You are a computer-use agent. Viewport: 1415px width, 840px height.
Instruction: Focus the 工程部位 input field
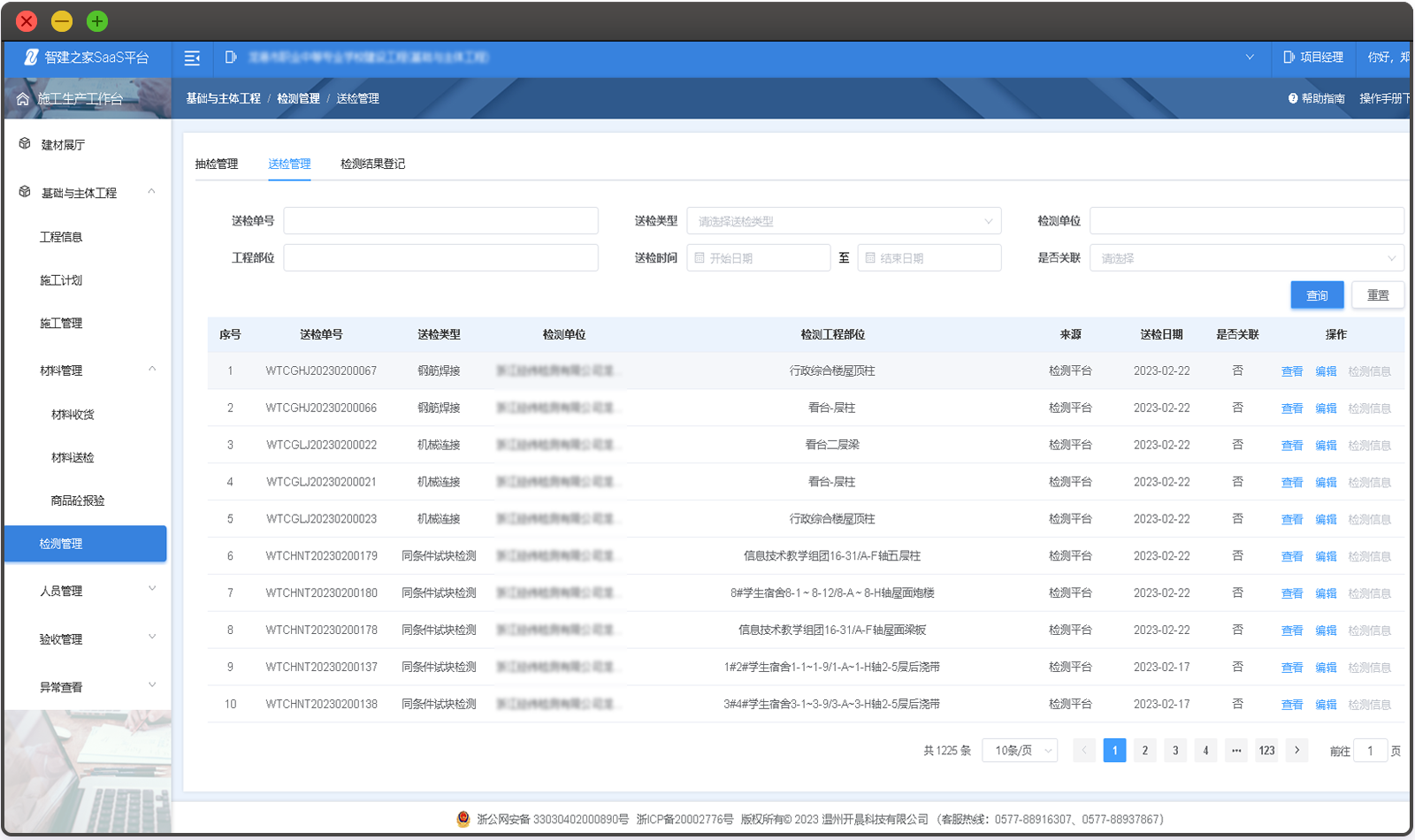click(x=440, y=257)
